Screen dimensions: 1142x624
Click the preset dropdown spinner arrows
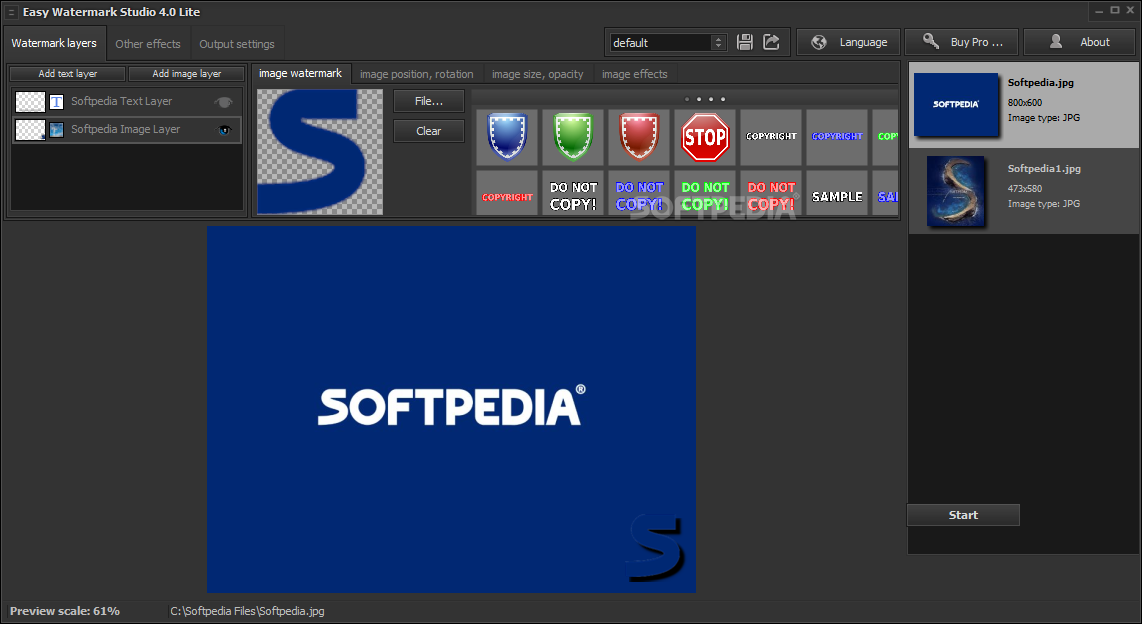pos(718,42)
